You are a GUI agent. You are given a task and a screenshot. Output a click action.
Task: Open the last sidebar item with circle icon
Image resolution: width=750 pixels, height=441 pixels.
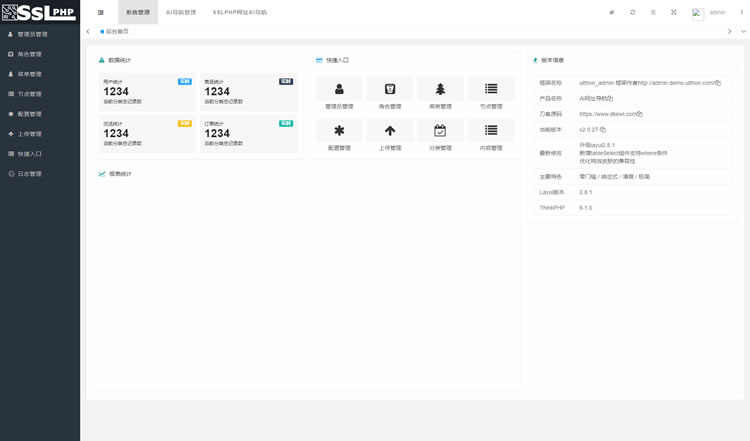coord(40,174)
